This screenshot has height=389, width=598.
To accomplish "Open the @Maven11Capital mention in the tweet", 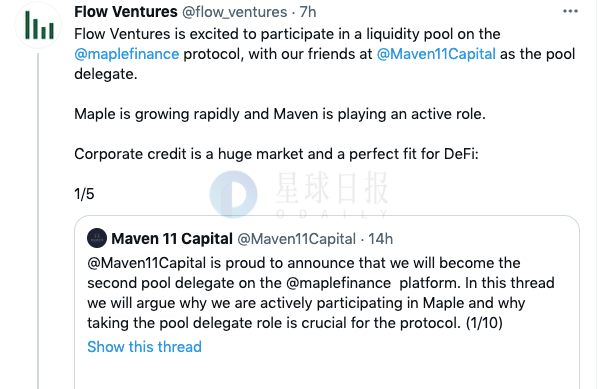I will coord(436,54).
